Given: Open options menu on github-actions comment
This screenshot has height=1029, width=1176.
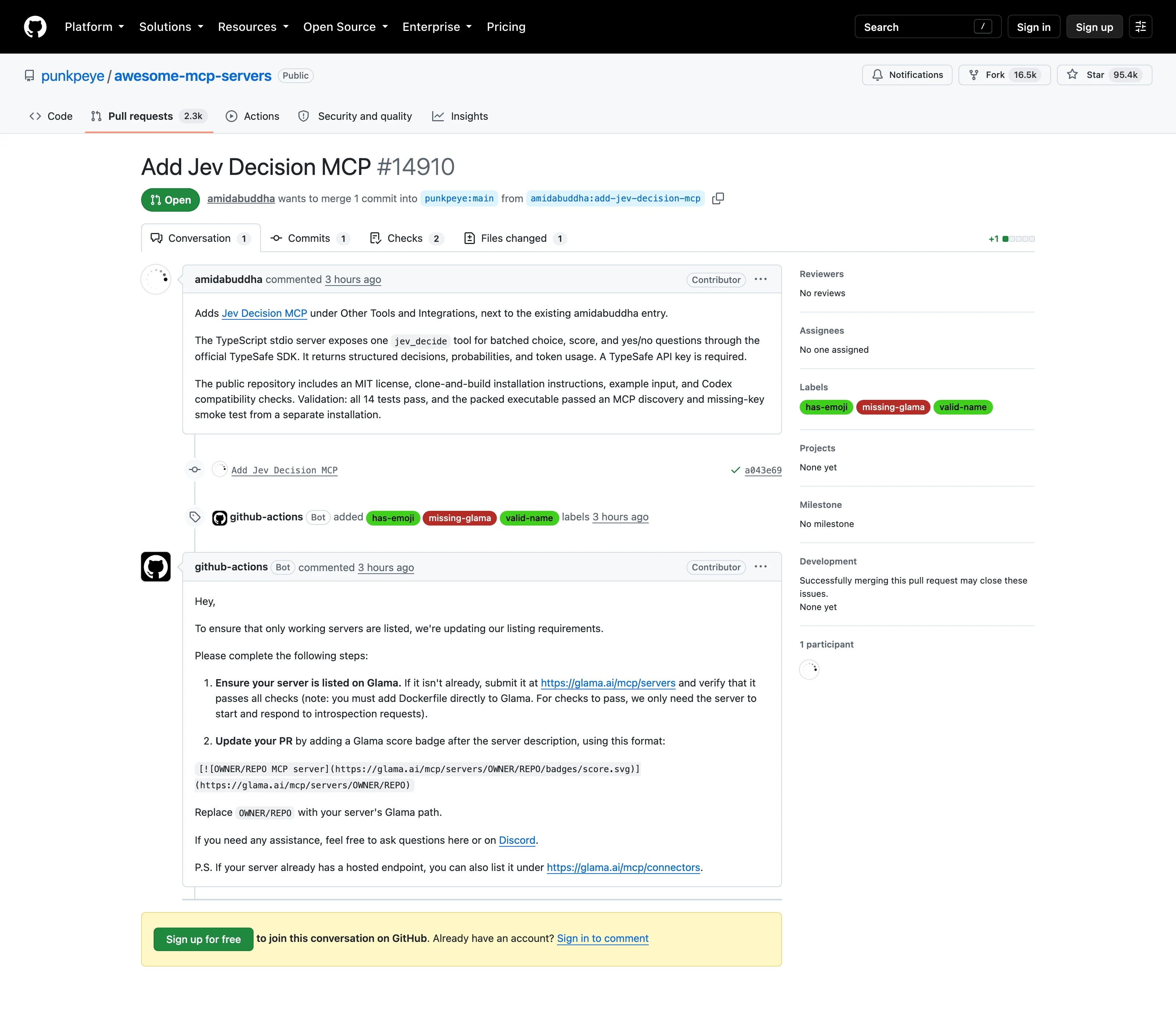Looking at the screenshot, I should 761,567.
